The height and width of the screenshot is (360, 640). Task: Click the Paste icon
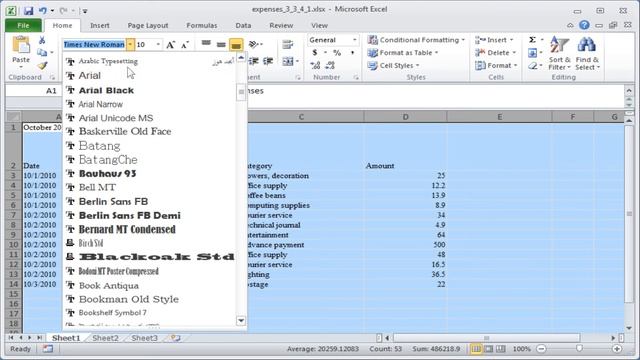pyautogui.click(x=21, y=45)
